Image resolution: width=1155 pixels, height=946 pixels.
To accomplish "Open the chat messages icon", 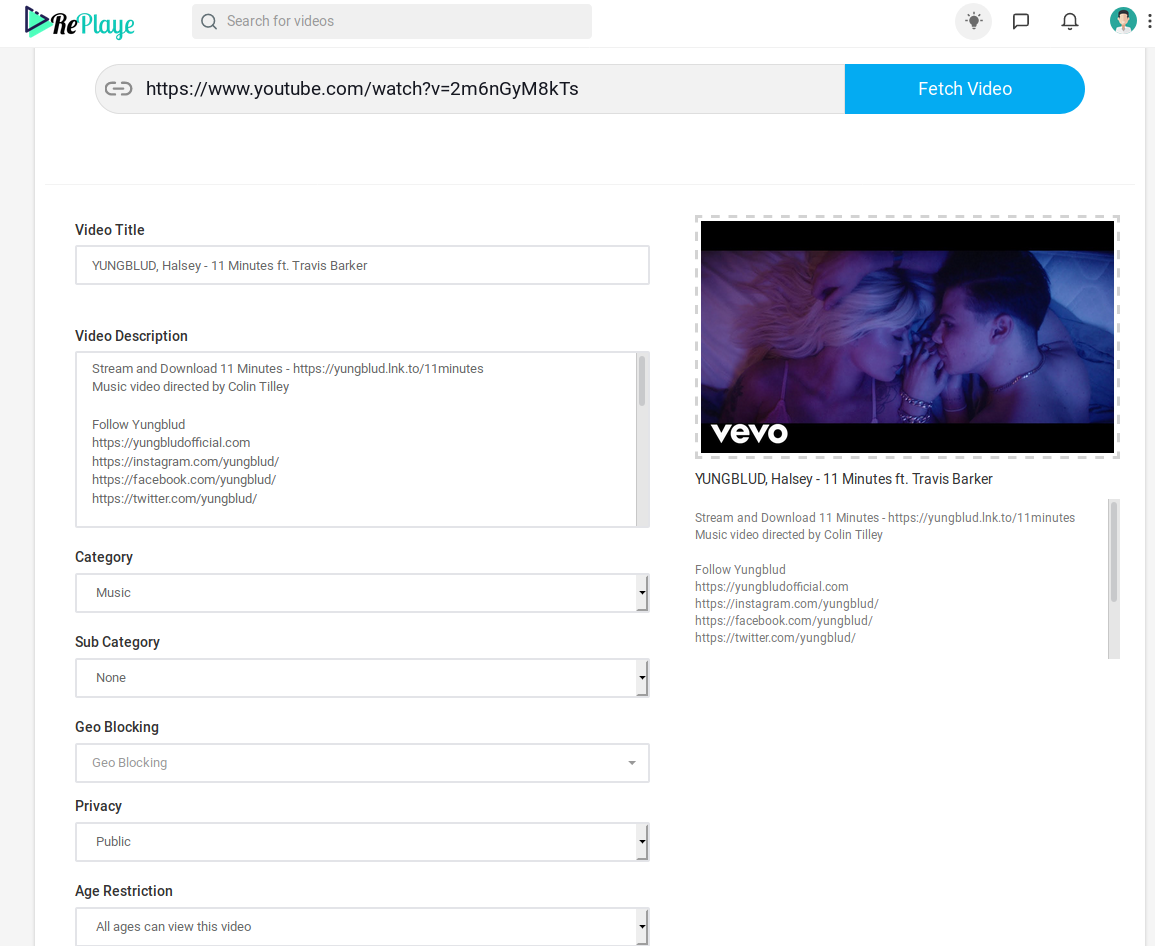I will pos(1021,21).
